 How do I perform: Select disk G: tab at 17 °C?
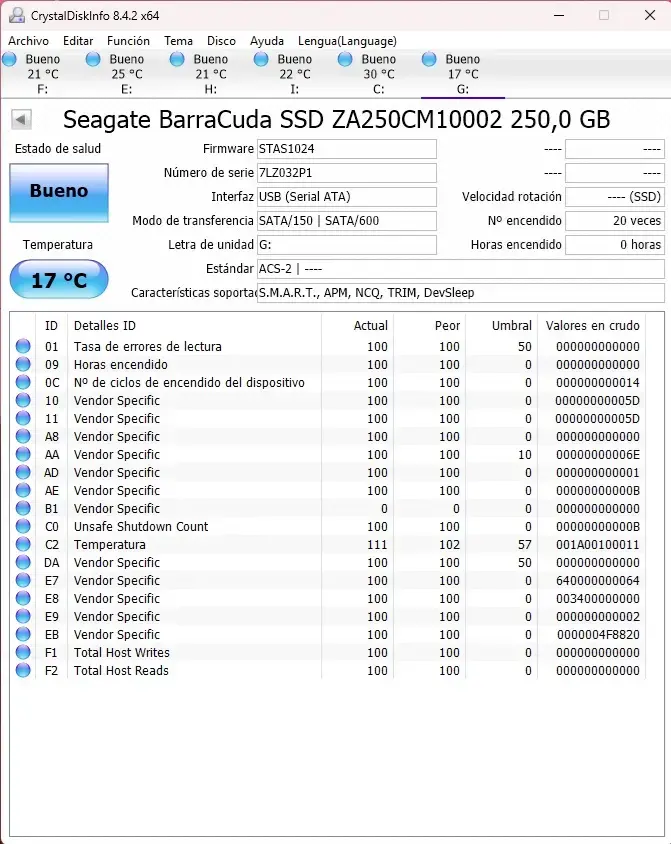(x=462, y=74)
